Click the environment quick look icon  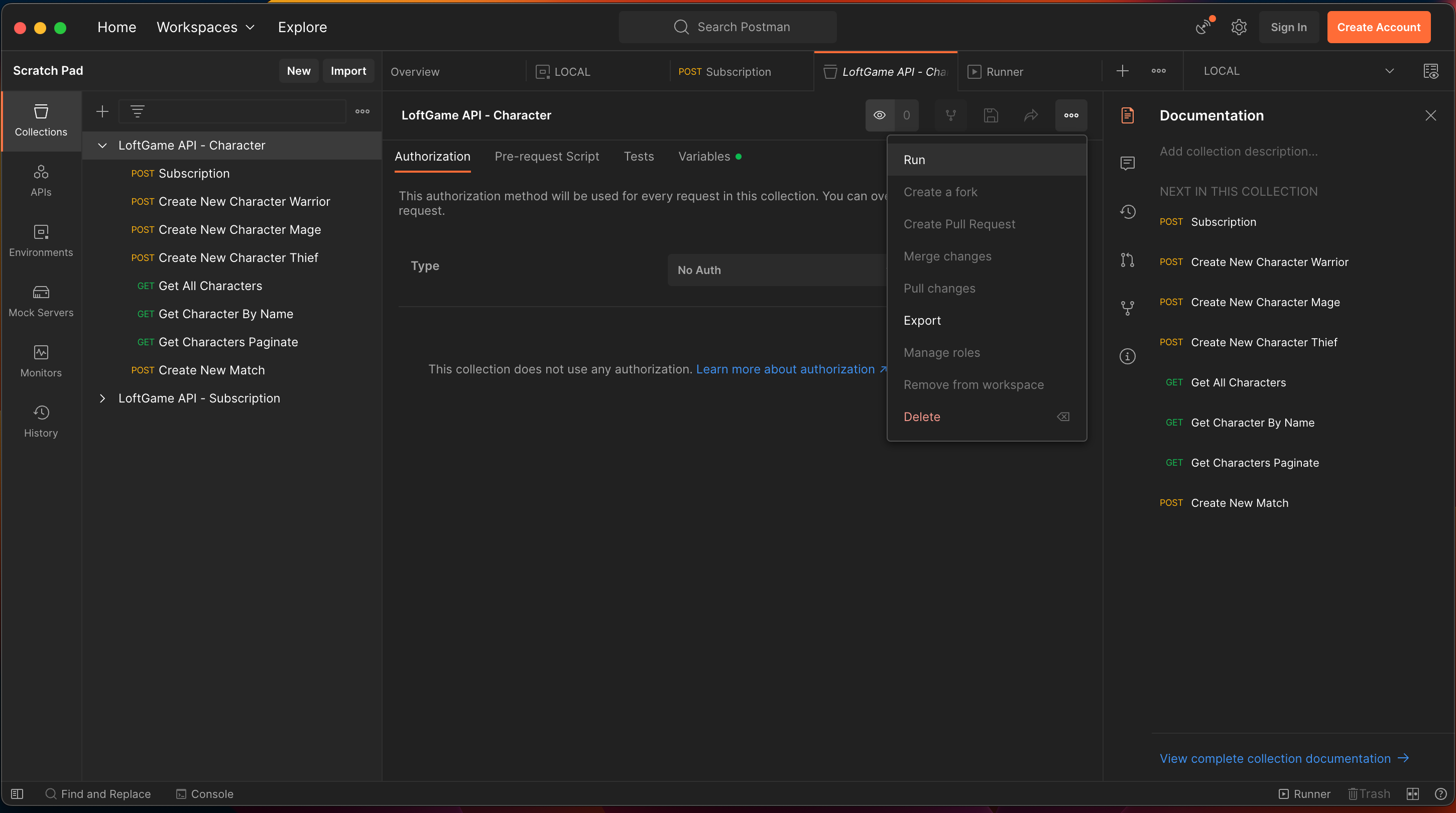tap(1430, 71)
